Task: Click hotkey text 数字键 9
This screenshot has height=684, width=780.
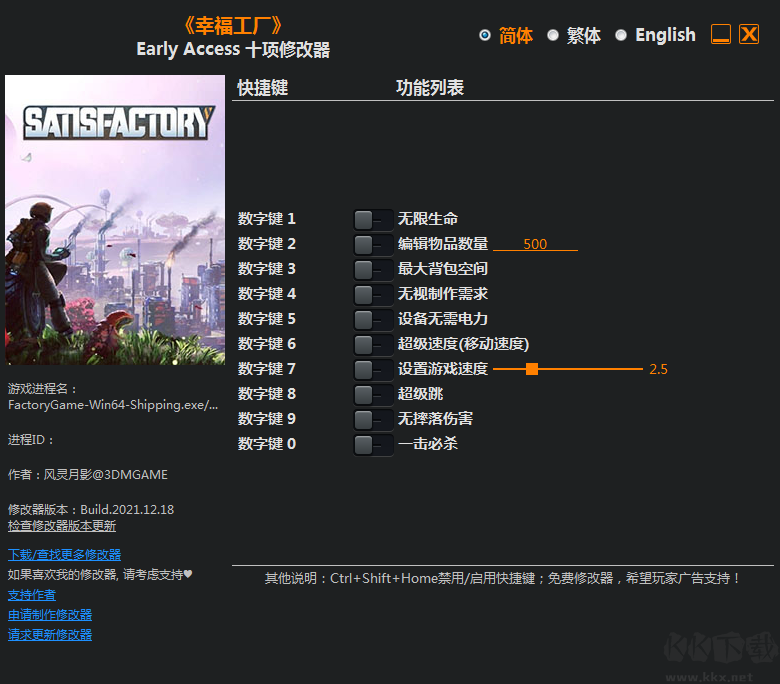Action: coord(267,419)
